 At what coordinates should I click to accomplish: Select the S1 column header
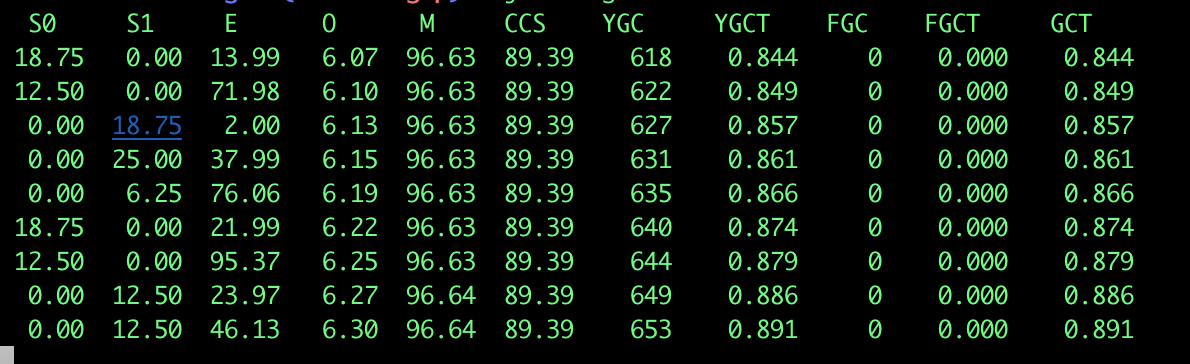pos(140,24)
